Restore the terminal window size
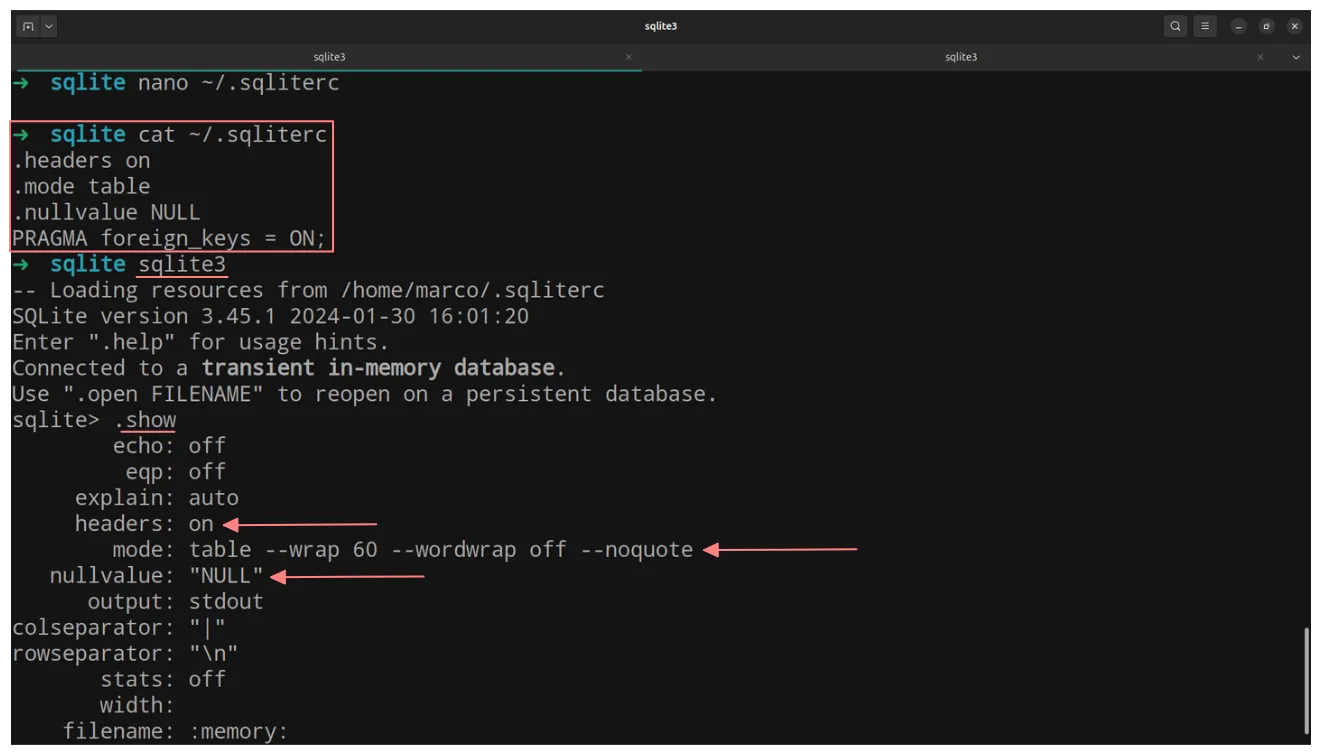 pos(1267,26)
